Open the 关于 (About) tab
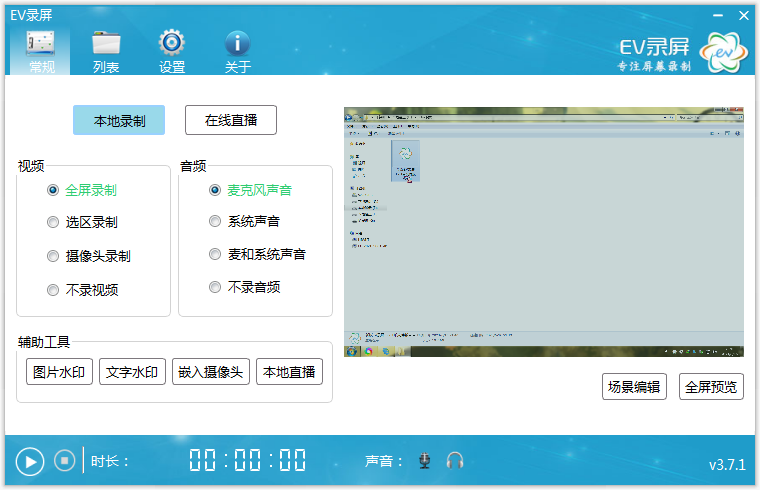This screenshot has height=490, width=760. click(x=237, y=52)
